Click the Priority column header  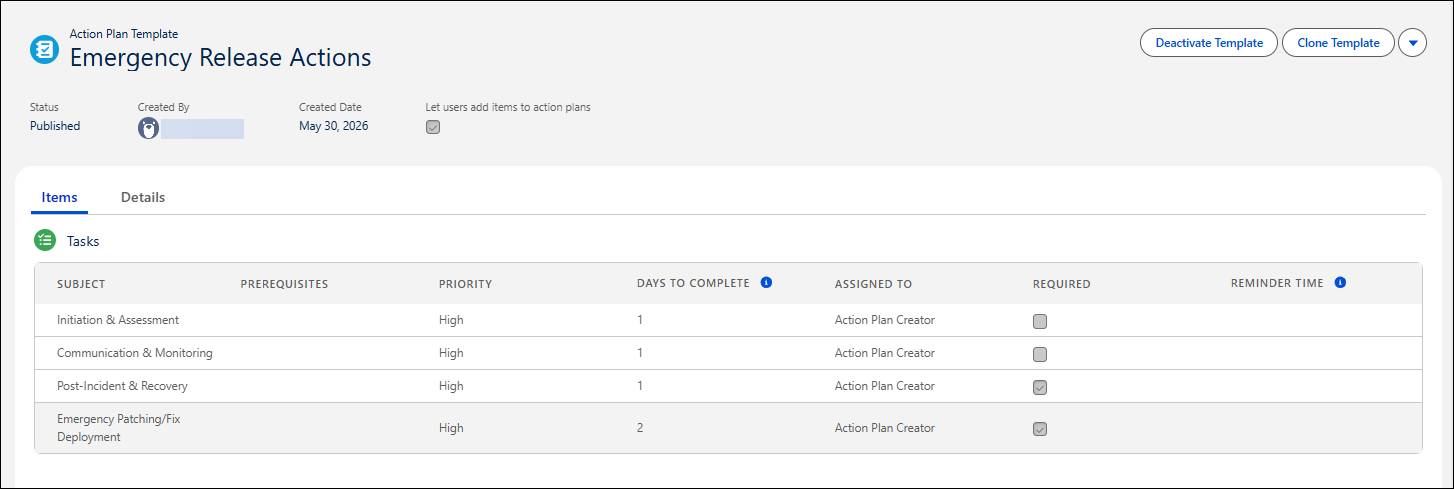click(465, 284)
